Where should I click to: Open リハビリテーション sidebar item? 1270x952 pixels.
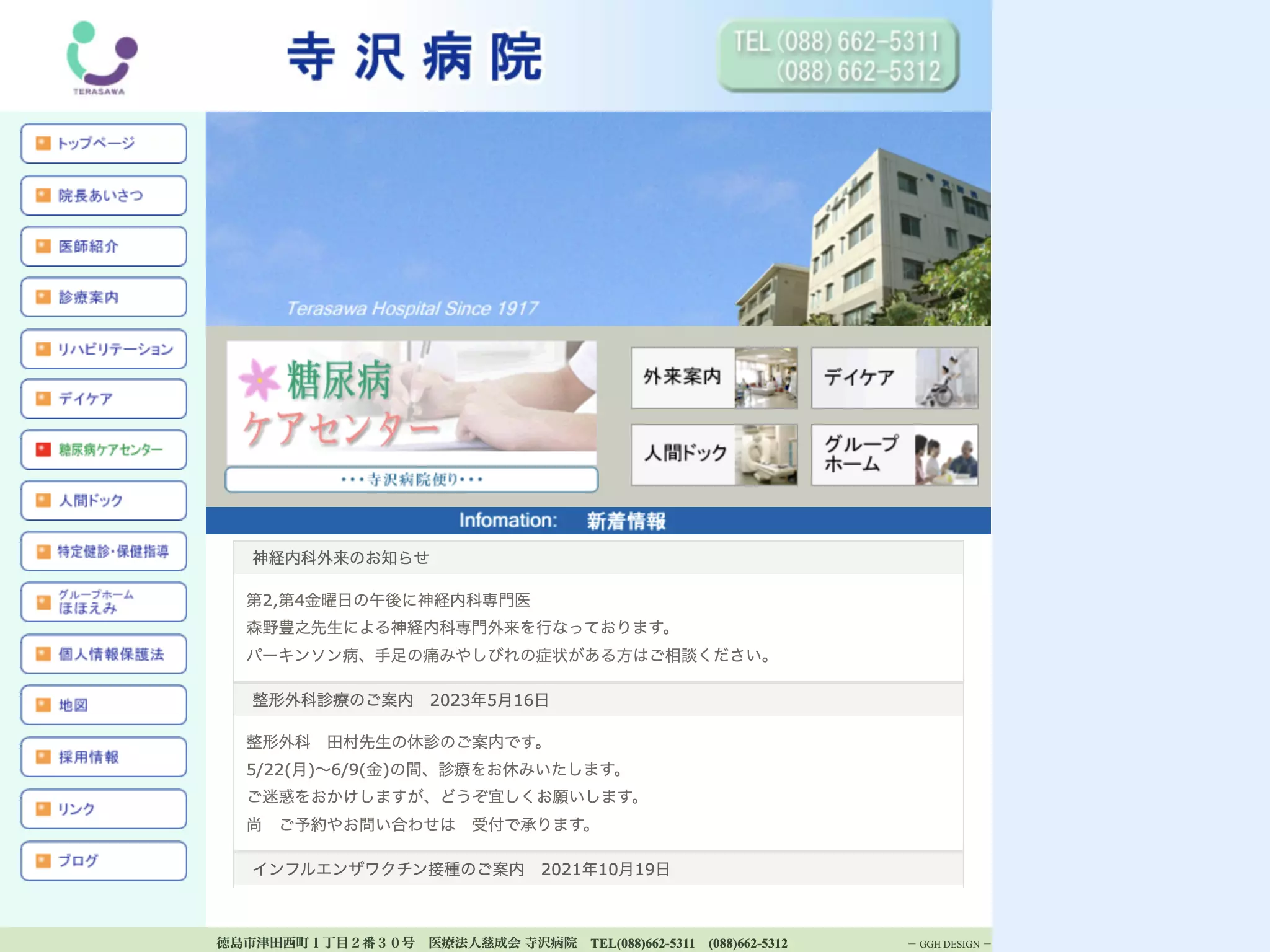104,349
